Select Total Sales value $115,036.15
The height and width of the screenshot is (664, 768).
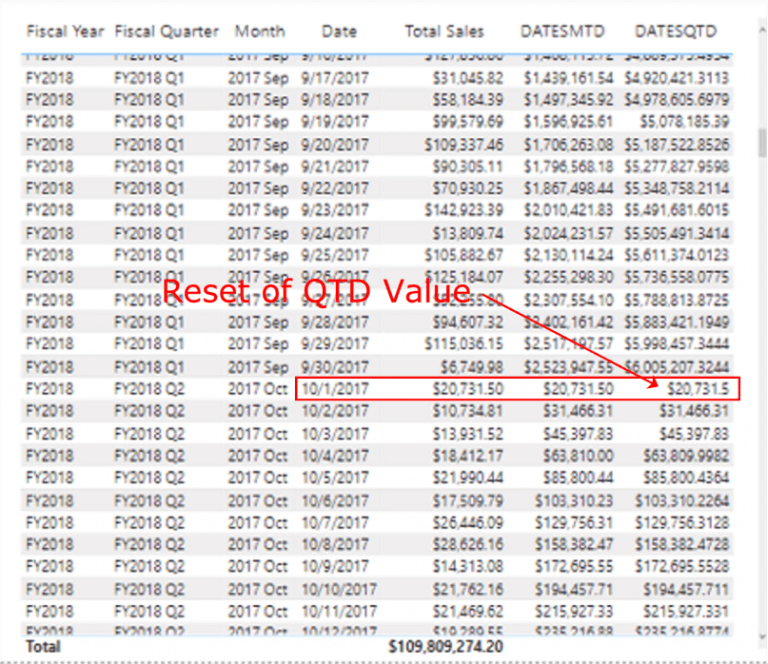464,343
